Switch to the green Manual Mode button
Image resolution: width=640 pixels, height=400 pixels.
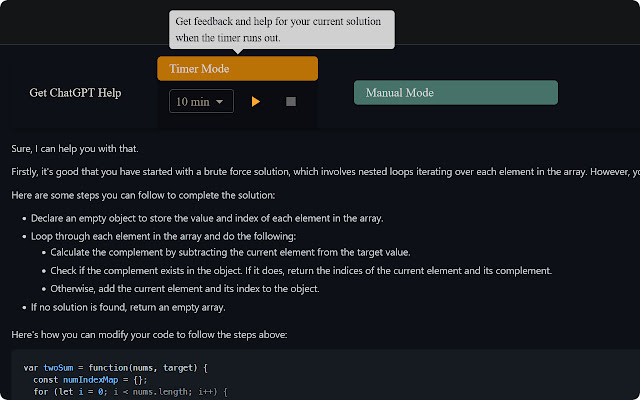point(456,93)
